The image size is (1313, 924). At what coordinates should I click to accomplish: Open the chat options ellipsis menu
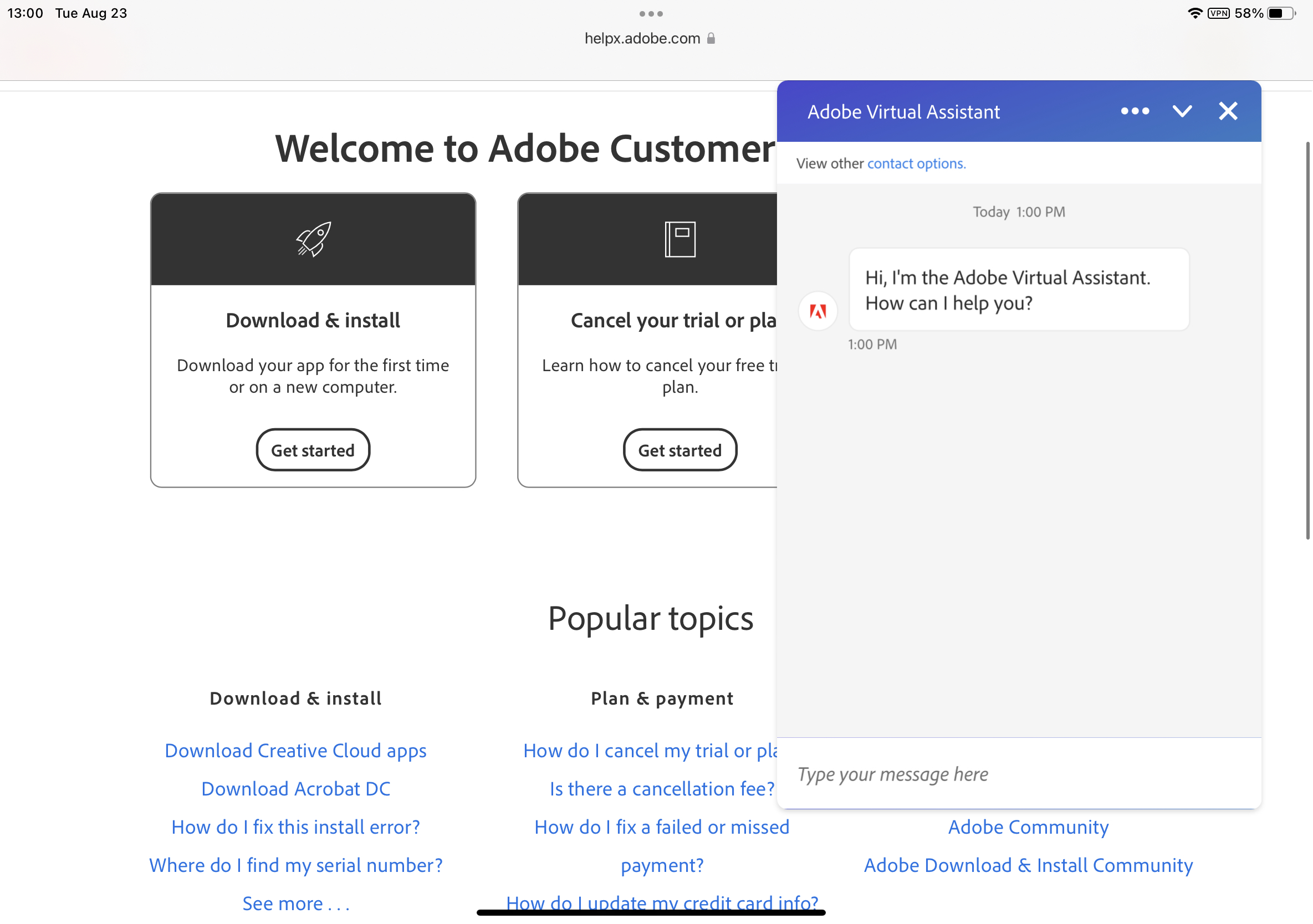point(1135,111)
